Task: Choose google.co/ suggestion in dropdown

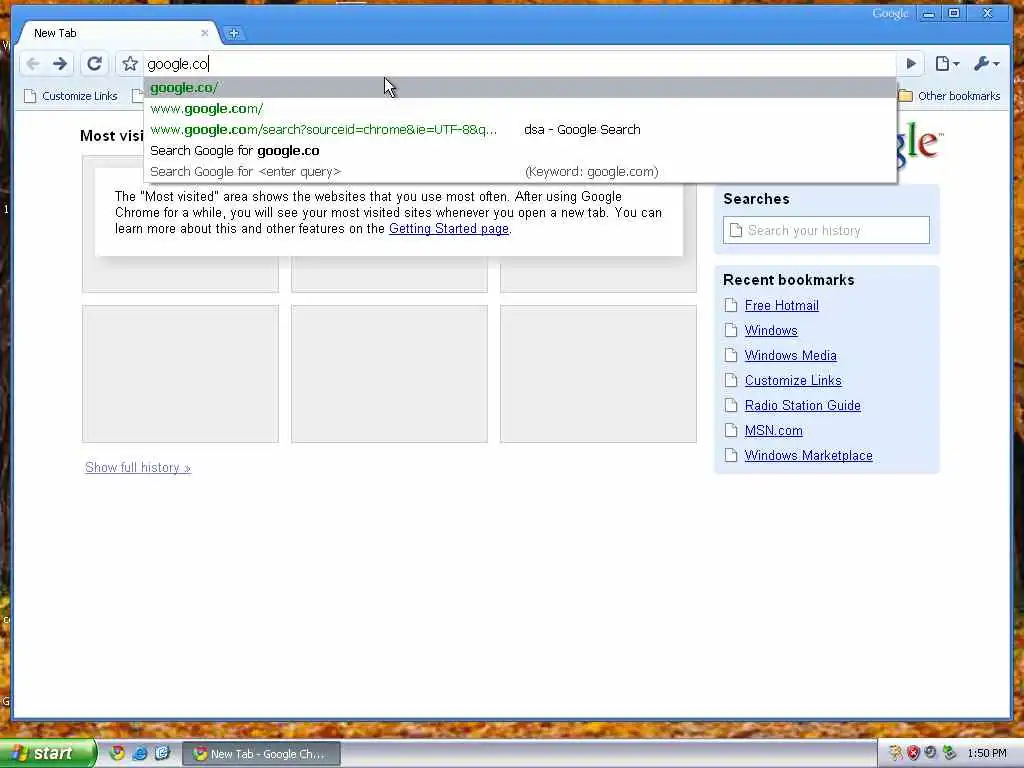Action: (520, 88)
